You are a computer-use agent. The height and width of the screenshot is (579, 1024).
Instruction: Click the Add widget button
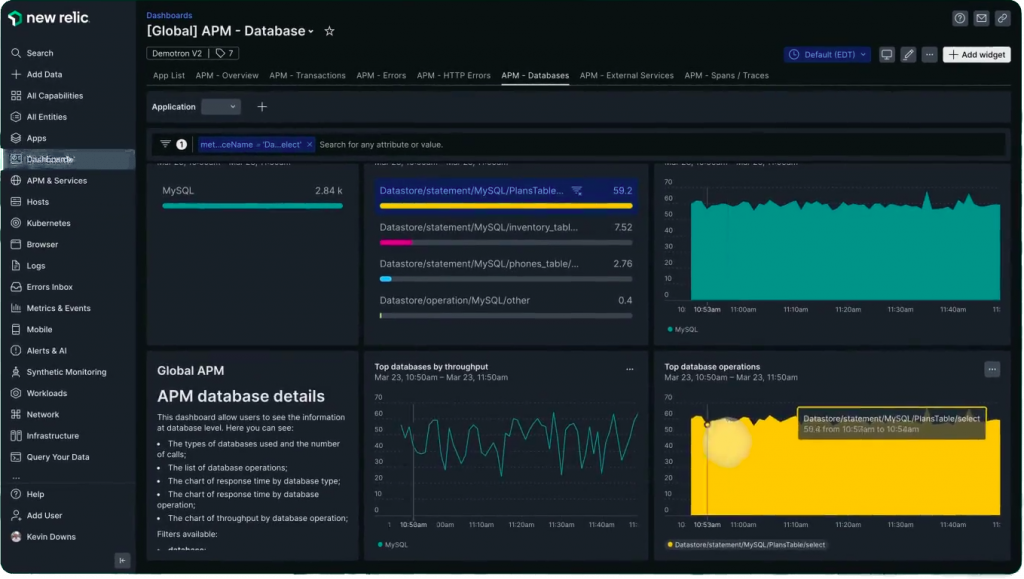pyautogui.click(x=975, y=55)
